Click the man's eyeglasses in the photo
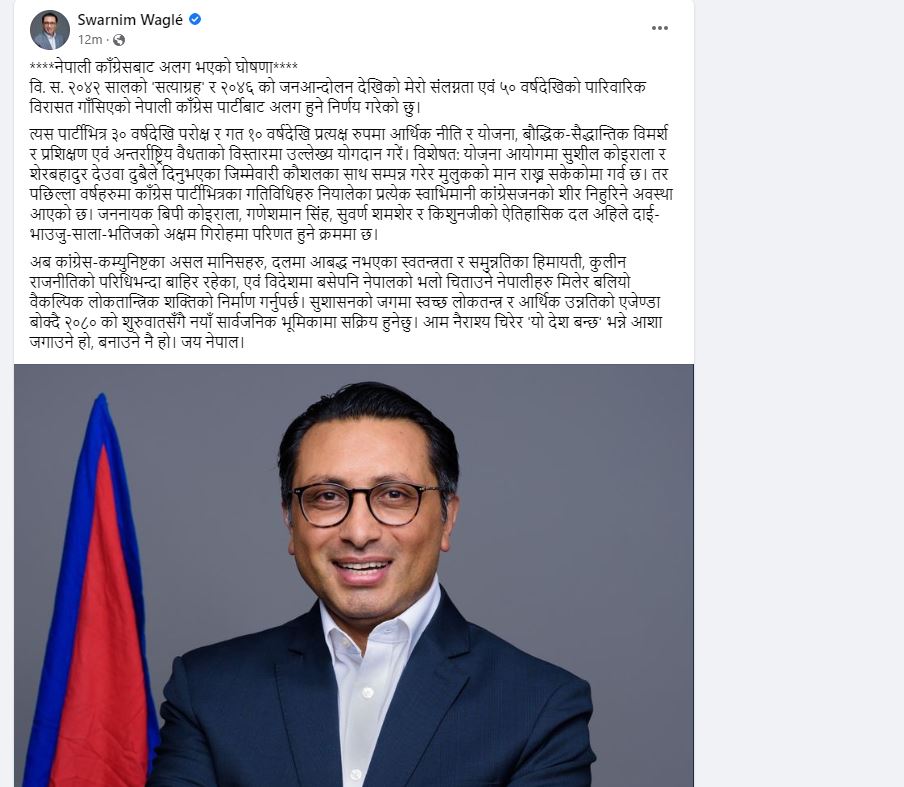This screenshot has height=787, width=904. 366,503
